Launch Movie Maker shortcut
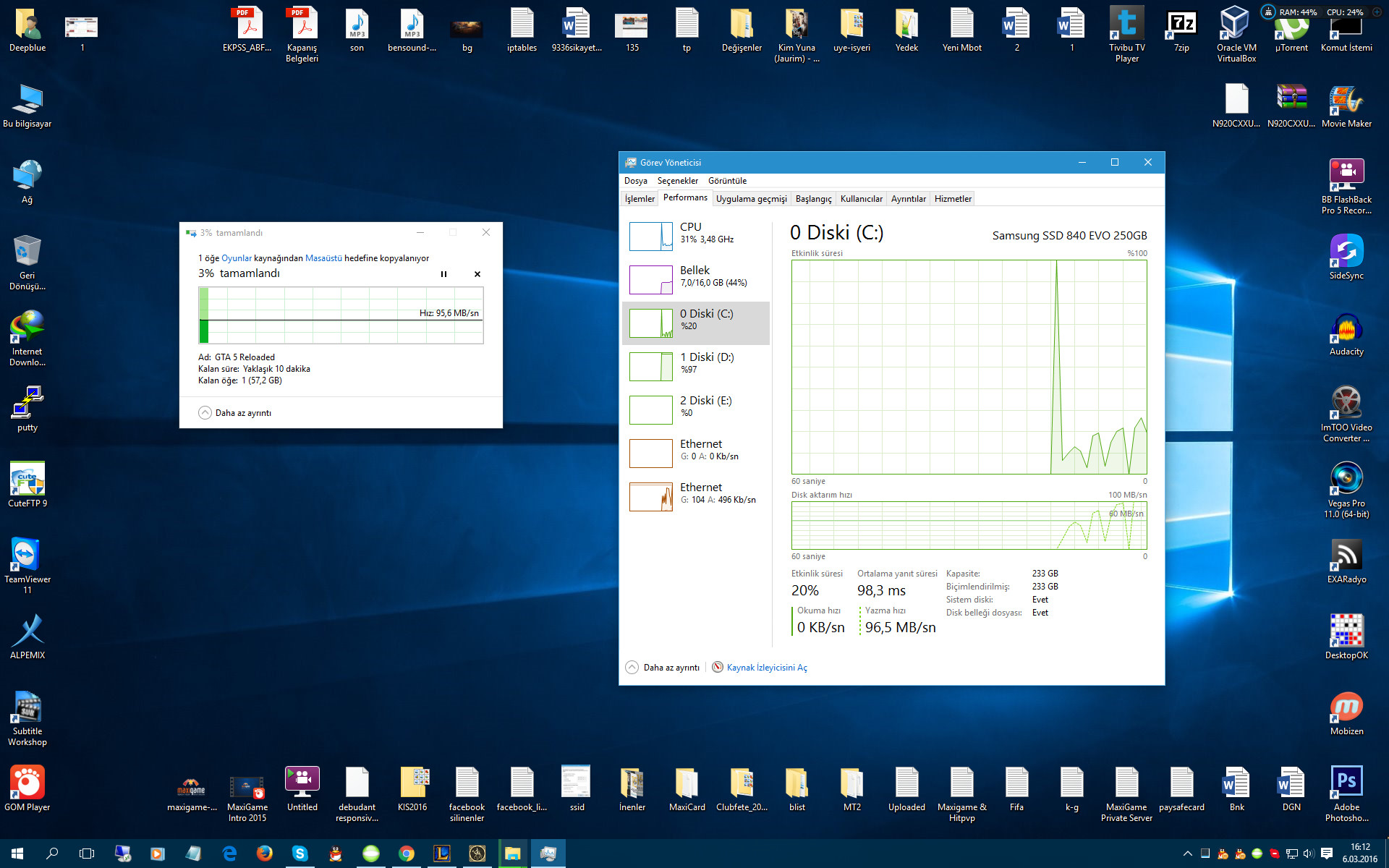Screen dimensions: 1389x868 point(1346,106)
